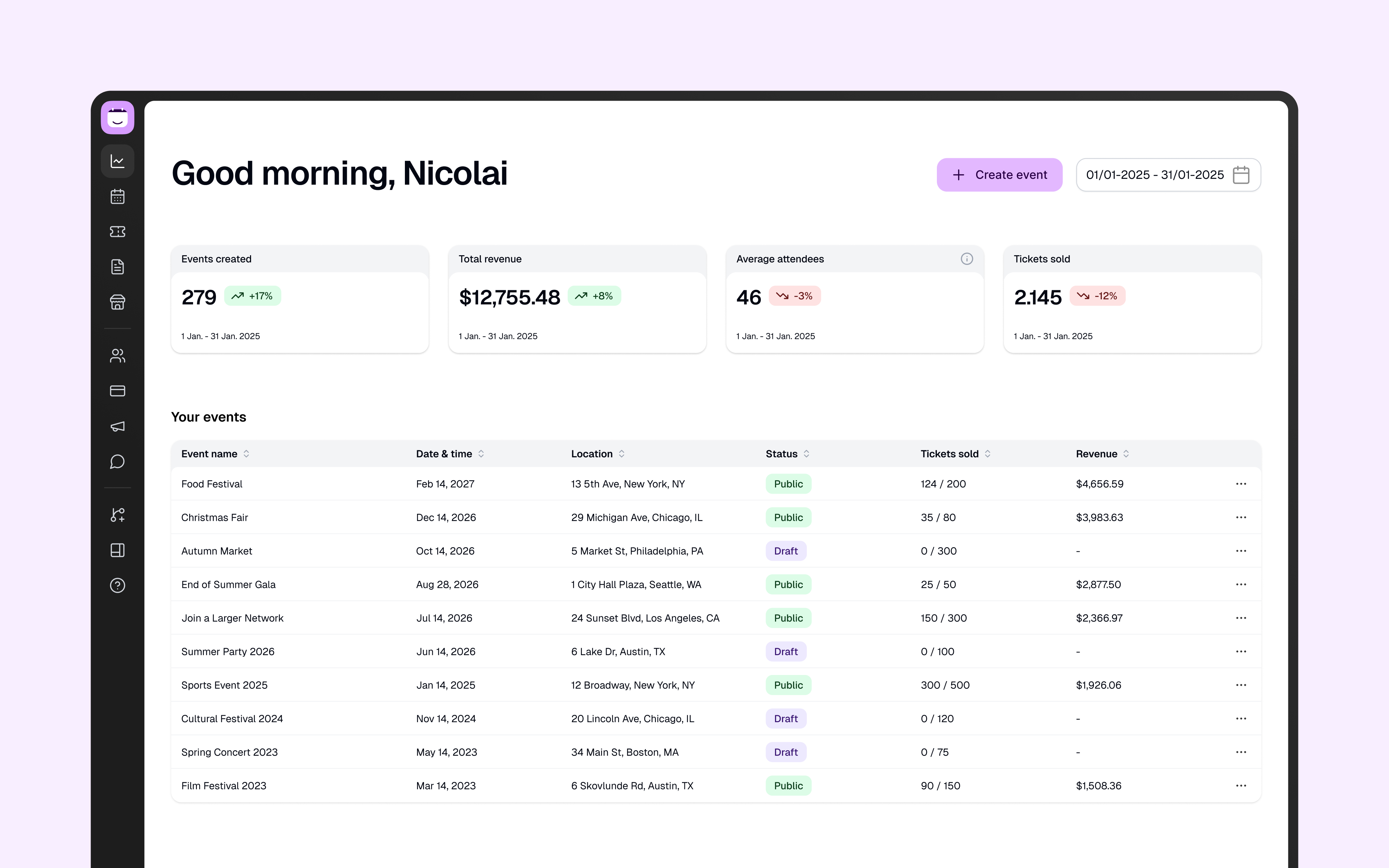
Task: Open more options for Film Festival 2023
Action: [x=1241, y=786]
